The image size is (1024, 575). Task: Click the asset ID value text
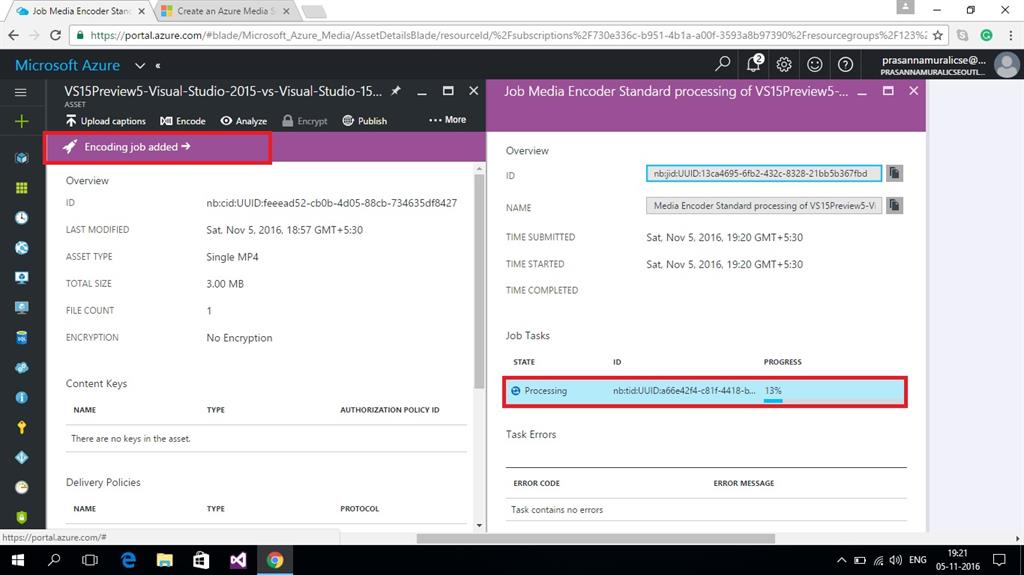pyautogui.click(x=332, y=203)
